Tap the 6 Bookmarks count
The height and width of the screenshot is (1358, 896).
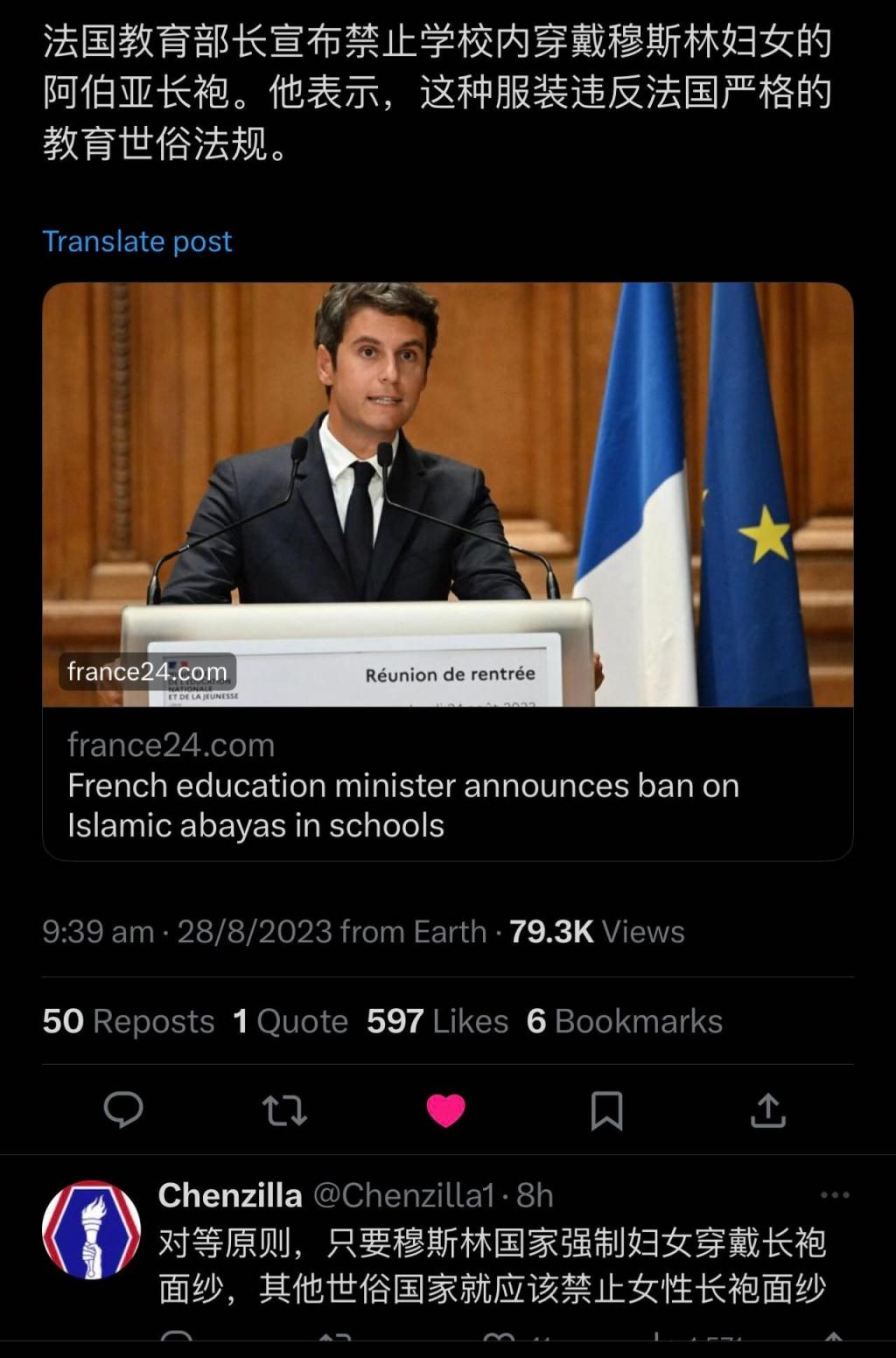click(x=625, y=1021)
